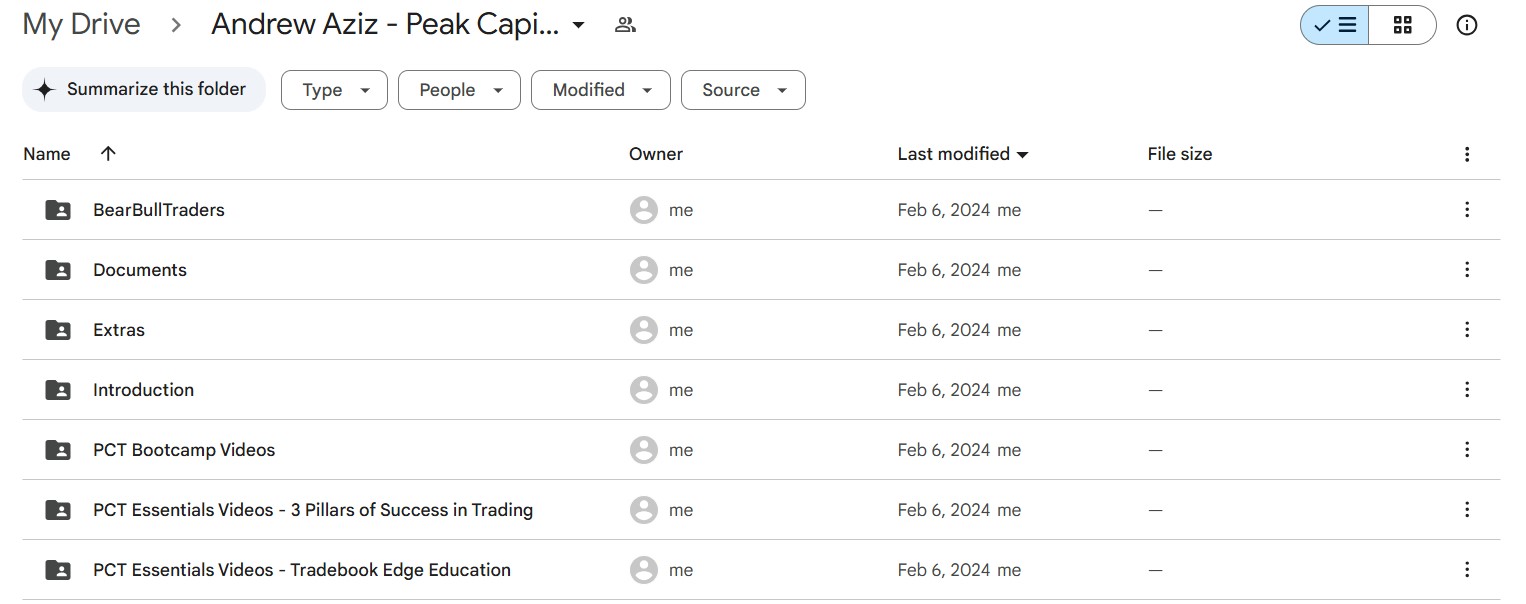The image size is (1526, 604).
Task: Click the BearBullTraders shared folder icon
Action: click(58, 210)
